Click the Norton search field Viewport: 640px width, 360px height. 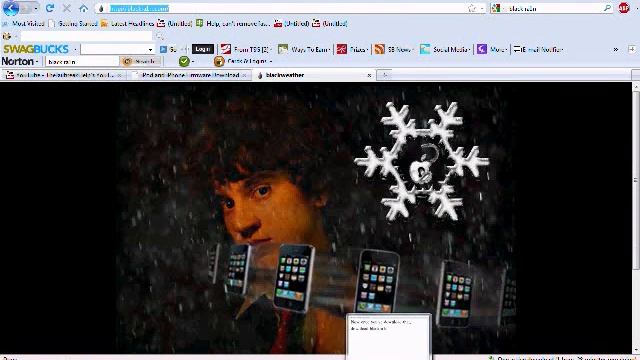point(82,62)
